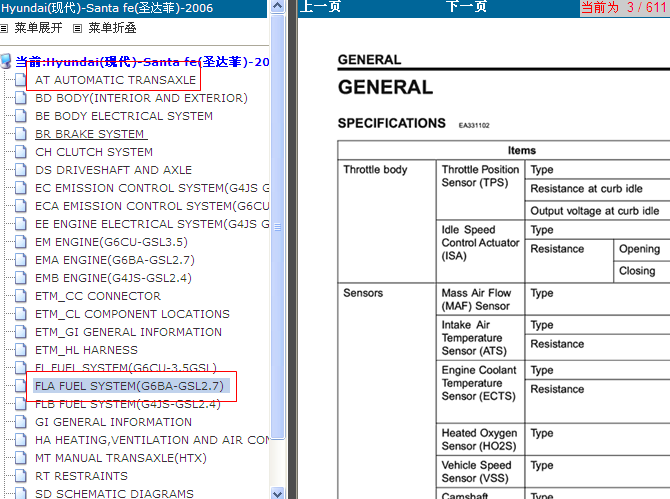Select EE ENGINE ELECTRICAL SYSTEM entry
Viewport: 670px width, 499px height.
[x=152, y=224]
